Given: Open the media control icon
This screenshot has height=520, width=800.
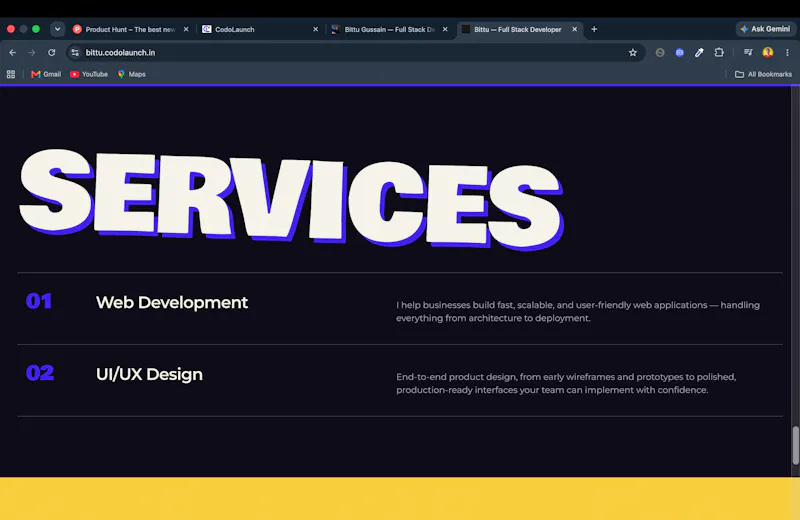Looking at the screenshot, I should 748,52.
